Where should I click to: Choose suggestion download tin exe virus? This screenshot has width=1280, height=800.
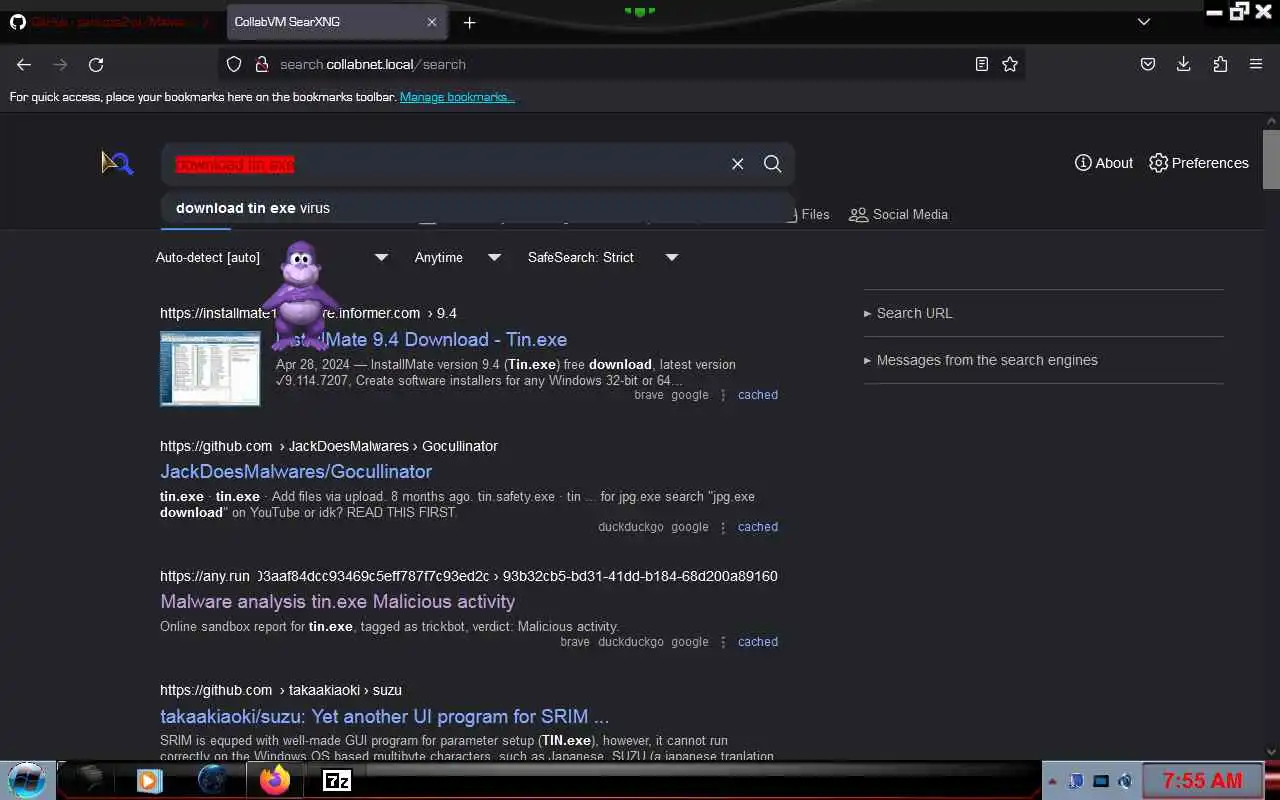(477, 208)
